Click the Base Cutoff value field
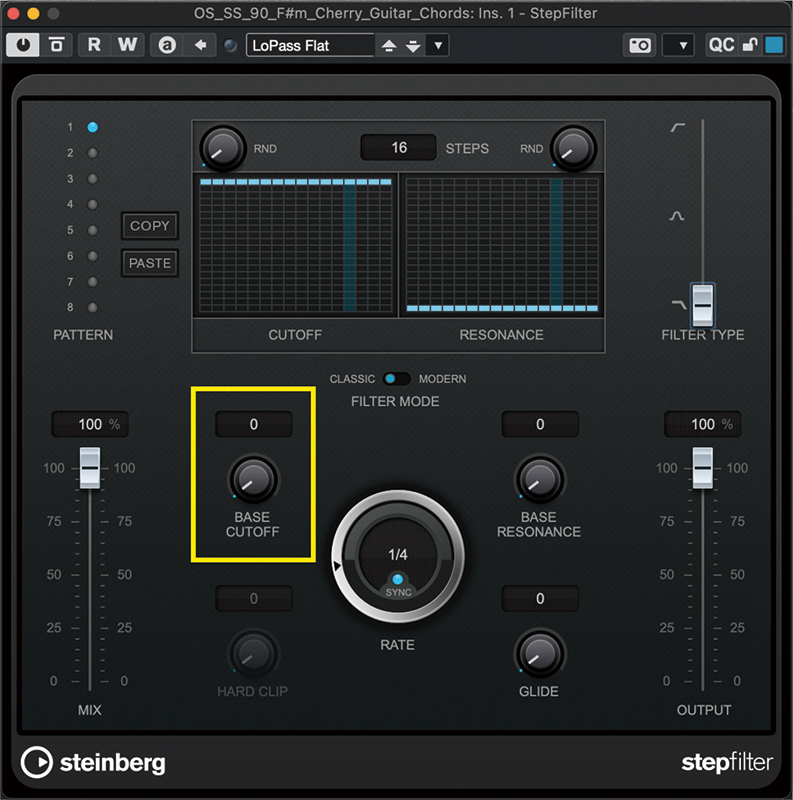 click(254, 424)
